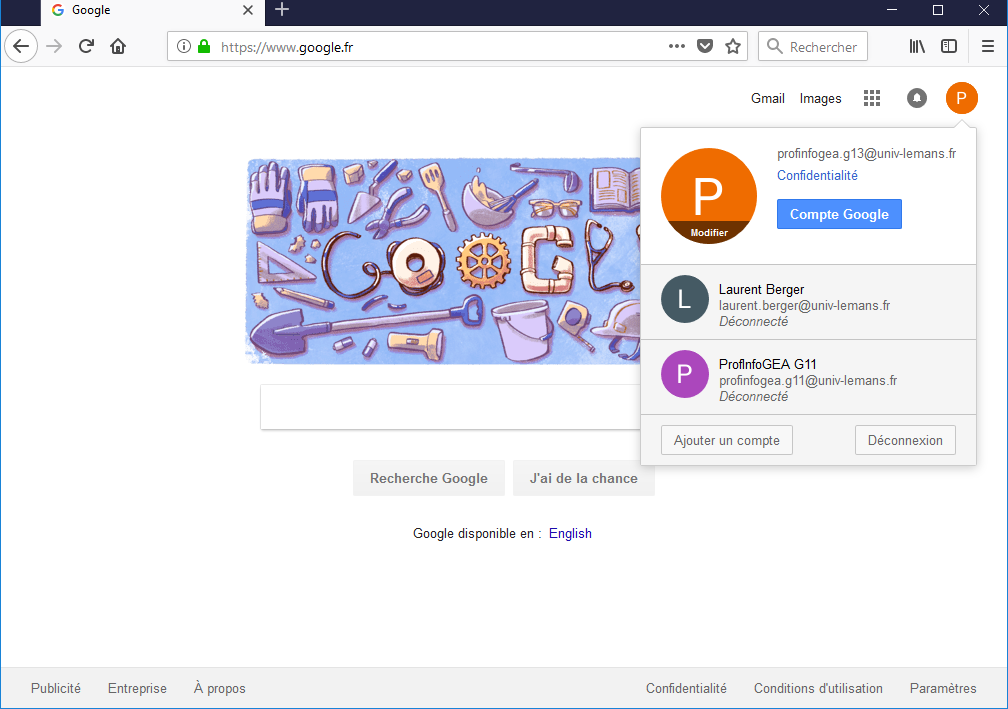Click the Google search input field
Image resolution: width=1008 pixels, height=709 pixels.
pyautogui.click(x=451, y=407)
